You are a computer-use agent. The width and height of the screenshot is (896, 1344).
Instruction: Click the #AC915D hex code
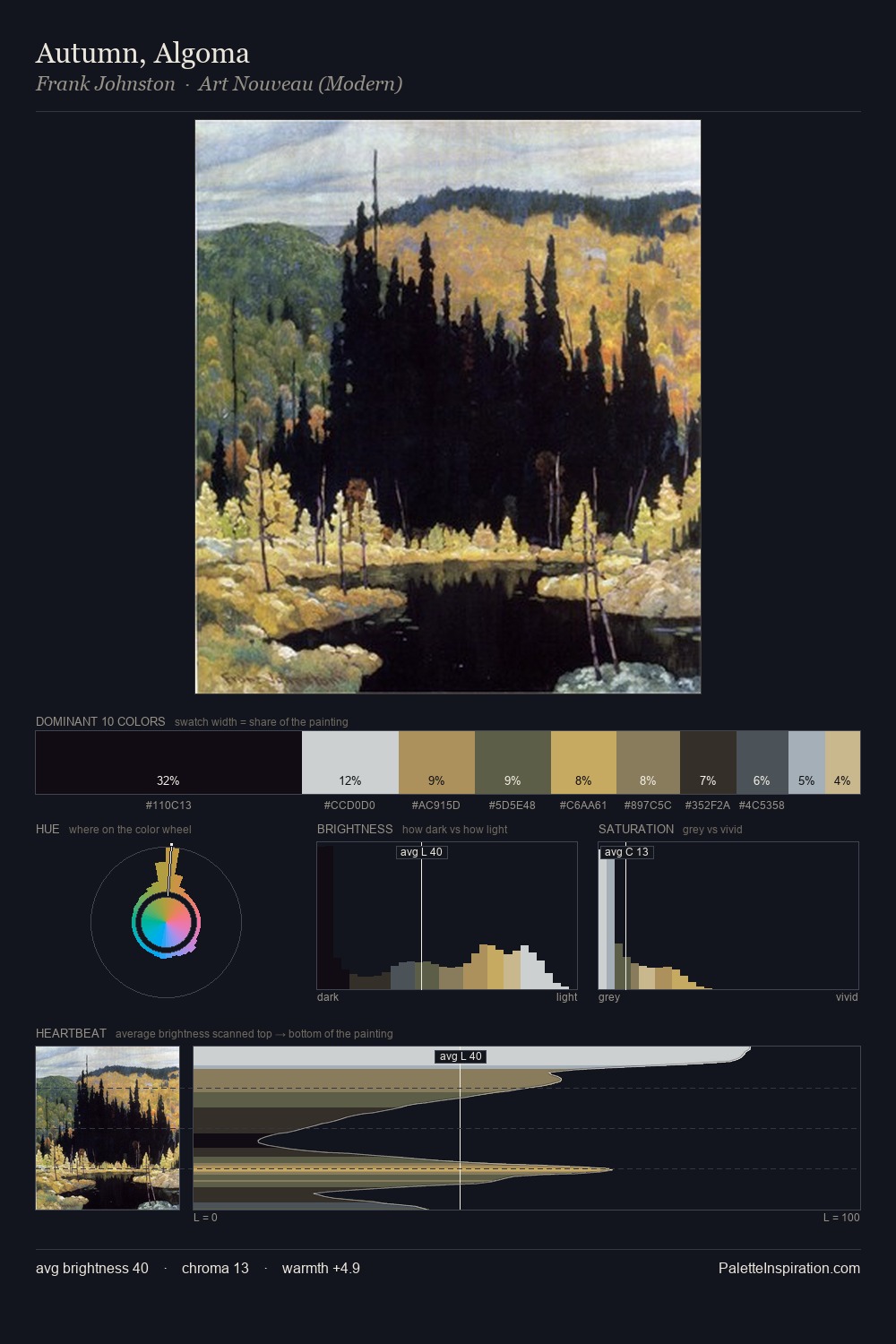[x=435, y=806]
